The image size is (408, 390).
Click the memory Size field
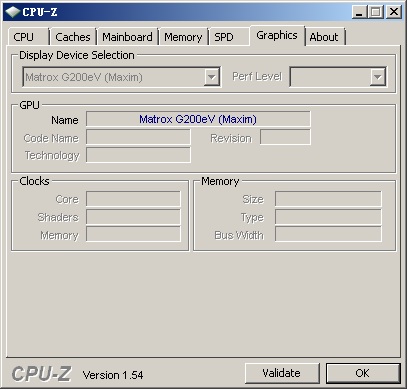(x=328, y=199)
